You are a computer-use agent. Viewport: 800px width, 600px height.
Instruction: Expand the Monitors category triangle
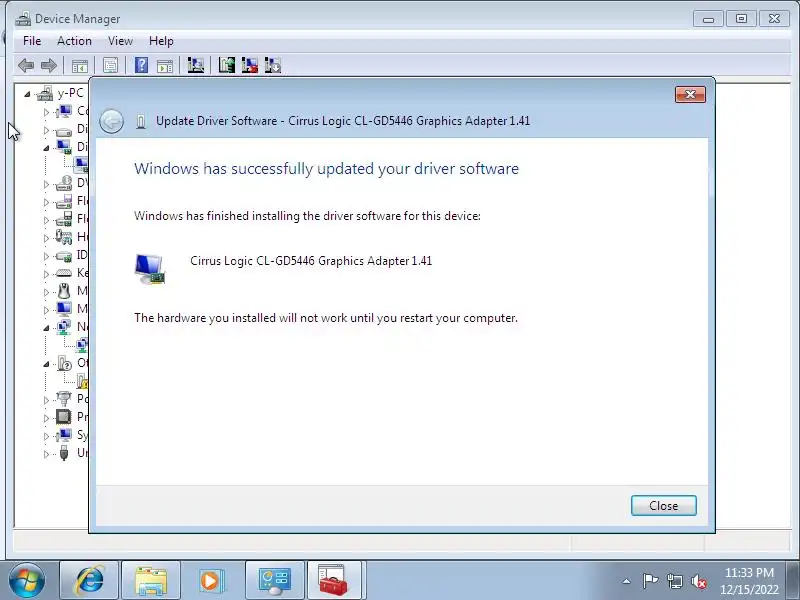(46, 310)
